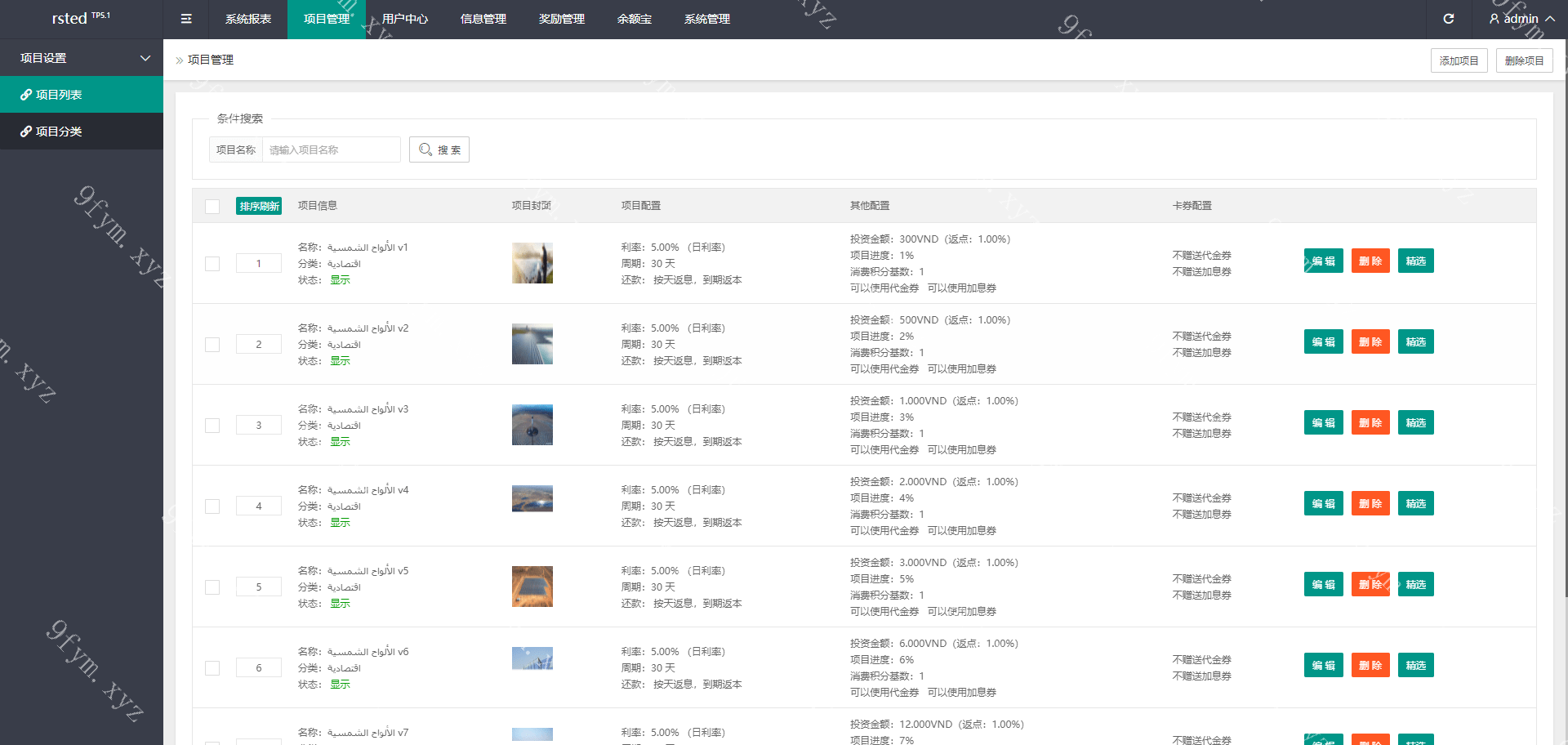1568x745 pixels.
Task: Tick the select-all checkbox in table header
Action: pos(212,206)
